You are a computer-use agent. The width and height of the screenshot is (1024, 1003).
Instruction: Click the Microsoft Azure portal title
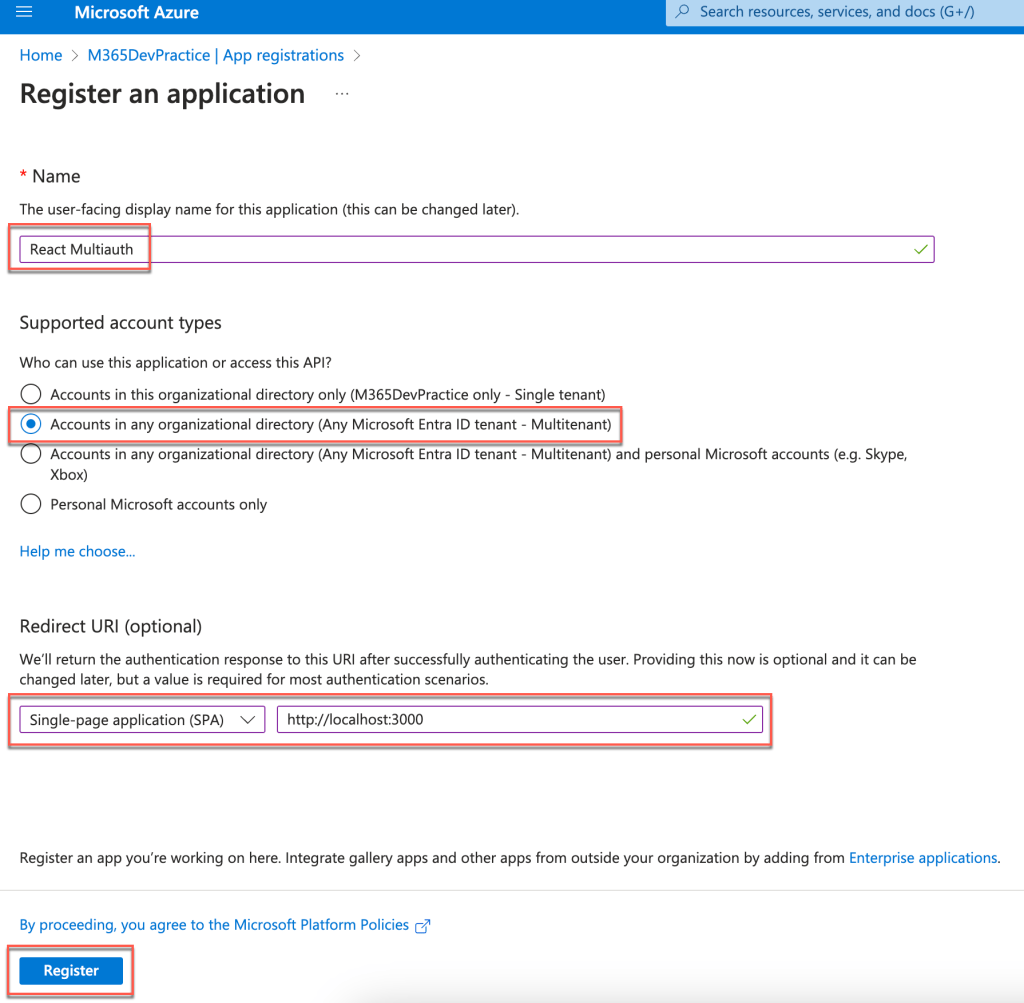pos(136,13)
